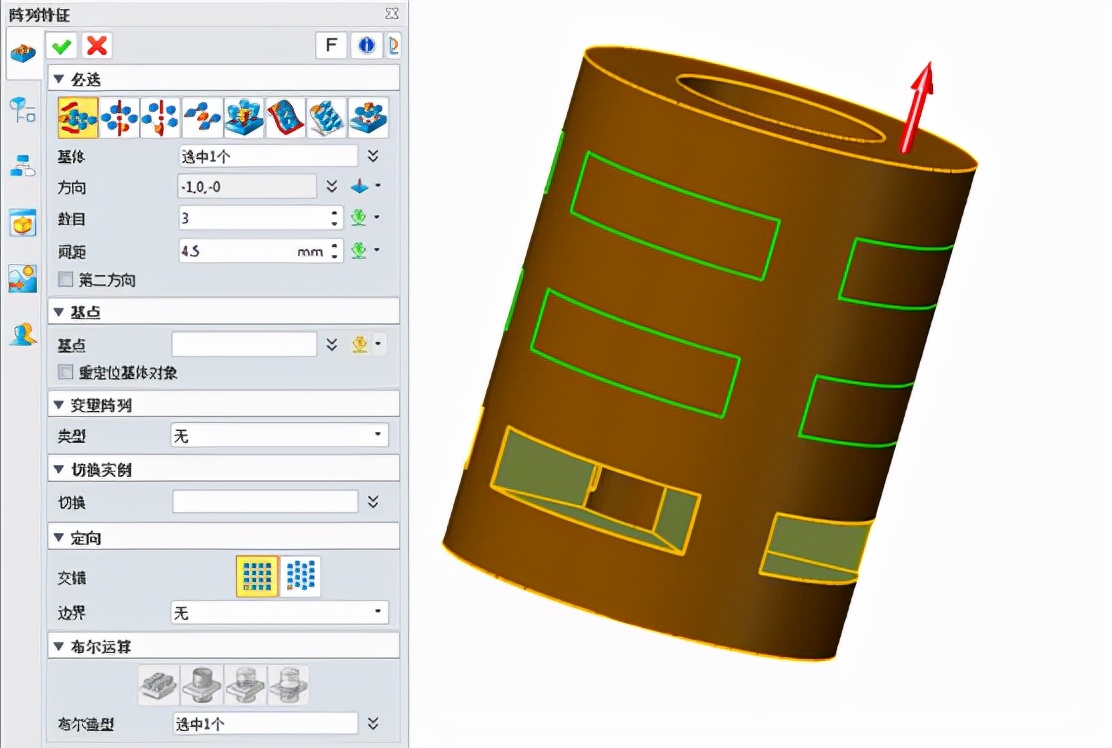Collapse the 布尔运算 section
This screenshot has width=1112, height=748.
[58, 646]
